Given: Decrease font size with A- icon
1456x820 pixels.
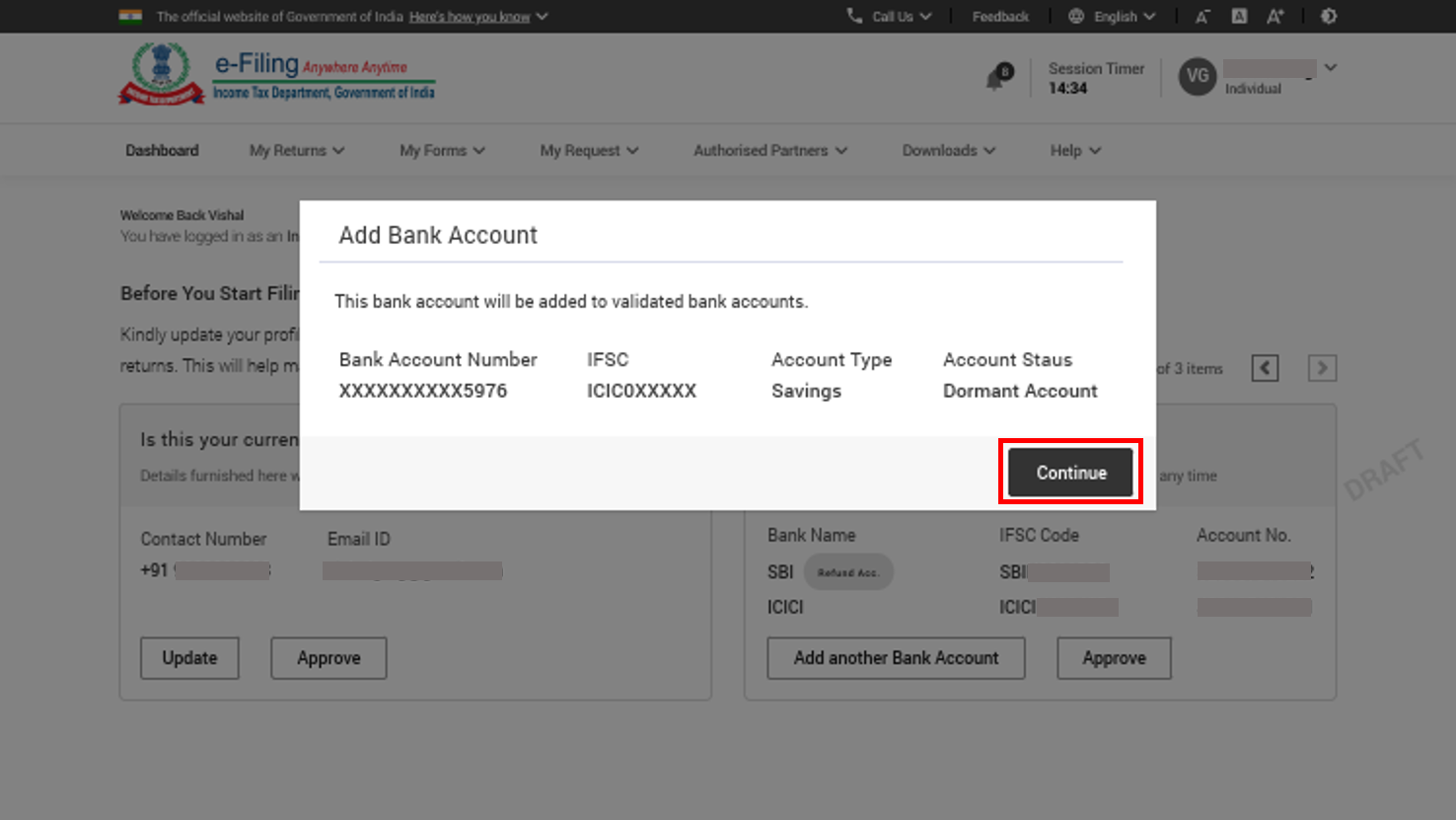Looking at the screenshot, I should (1202, 17).
